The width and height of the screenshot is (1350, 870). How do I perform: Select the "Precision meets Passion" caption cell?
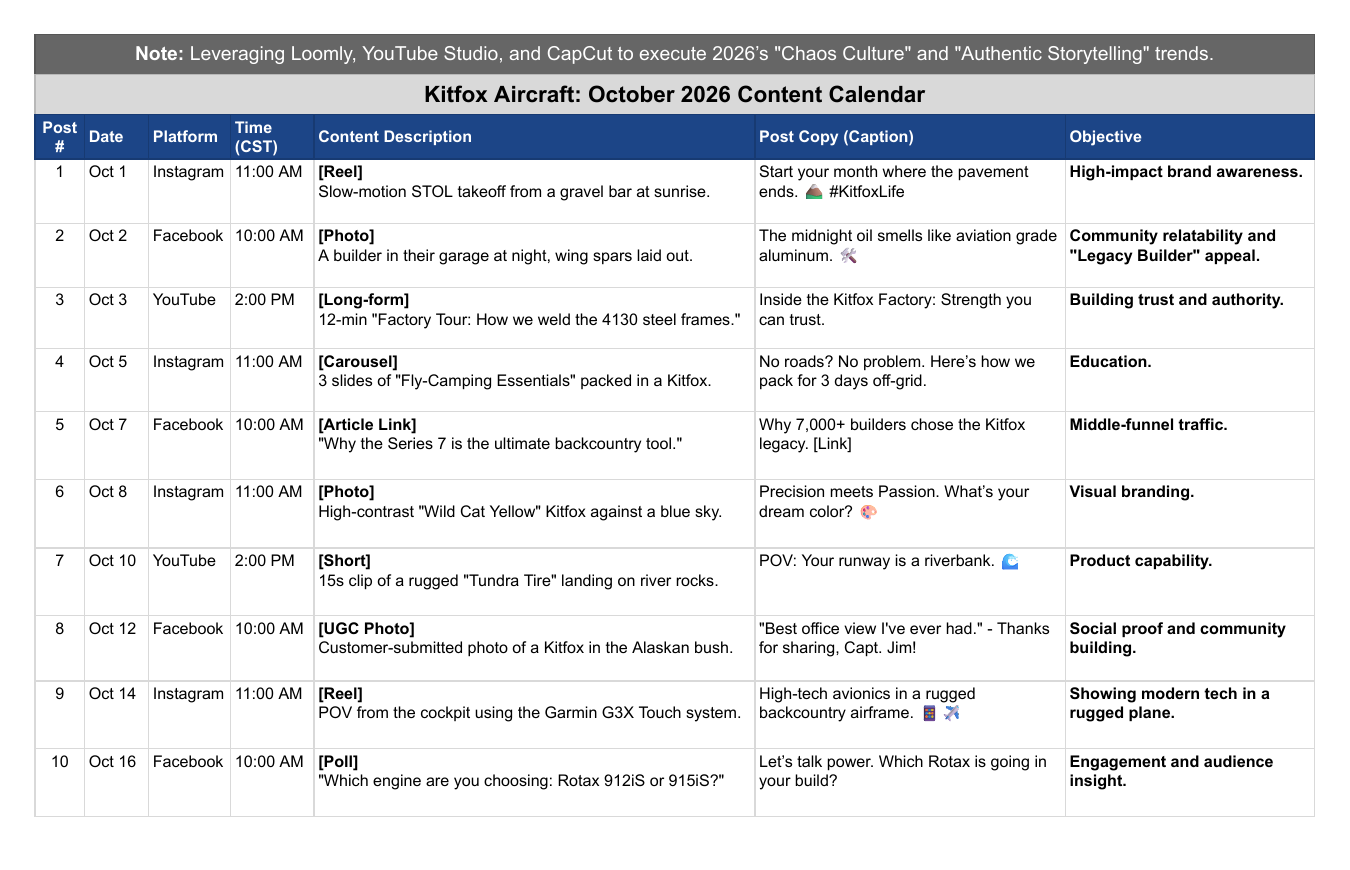(910, 513)
